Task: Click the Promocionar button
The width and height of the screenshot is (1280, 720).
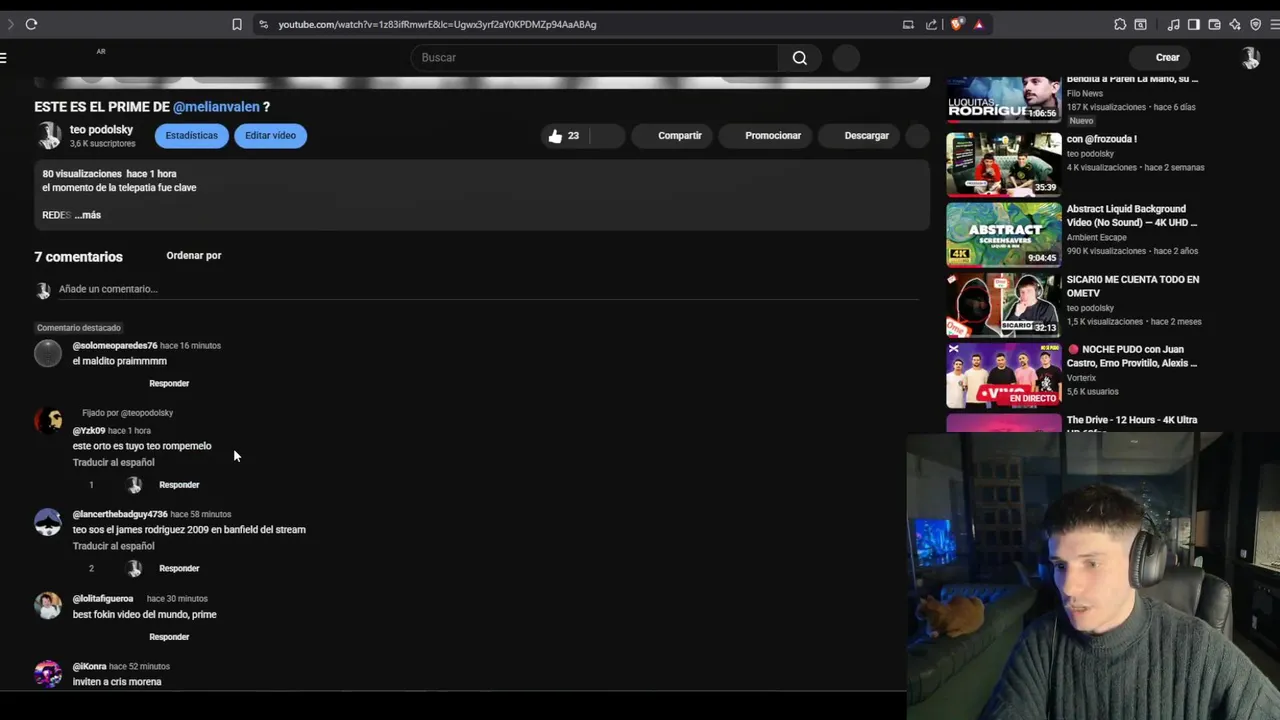Action: pyautogui.click(x=764, y=136)
